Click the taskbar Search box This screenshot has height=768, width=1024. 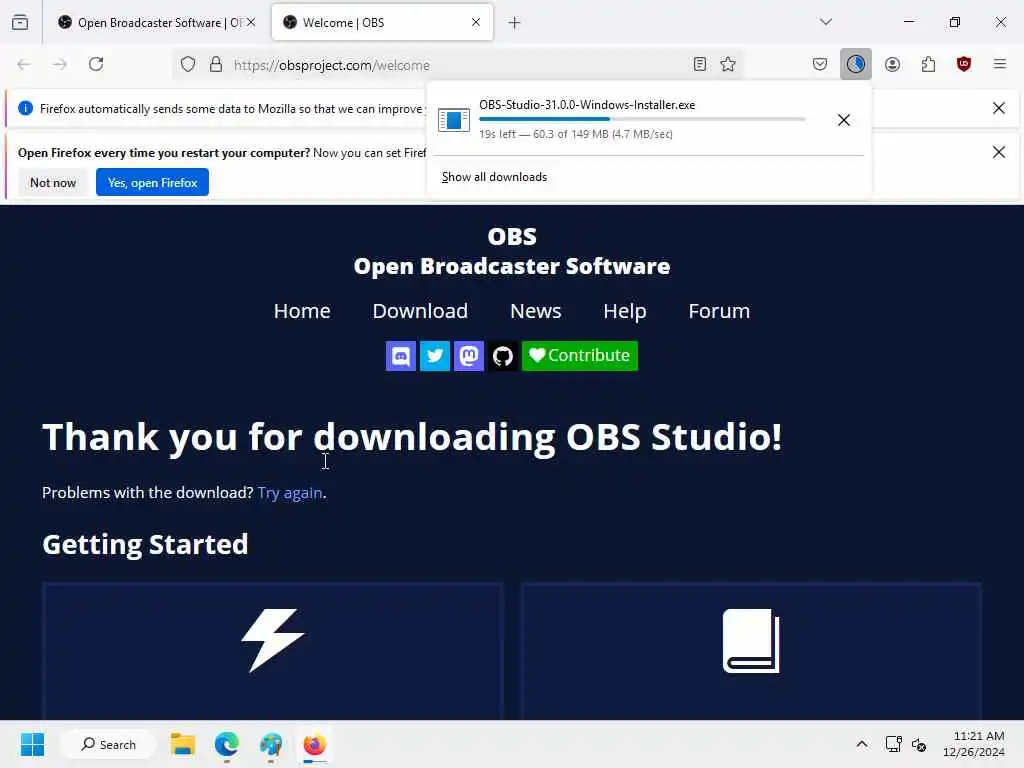tap(108, 744)
